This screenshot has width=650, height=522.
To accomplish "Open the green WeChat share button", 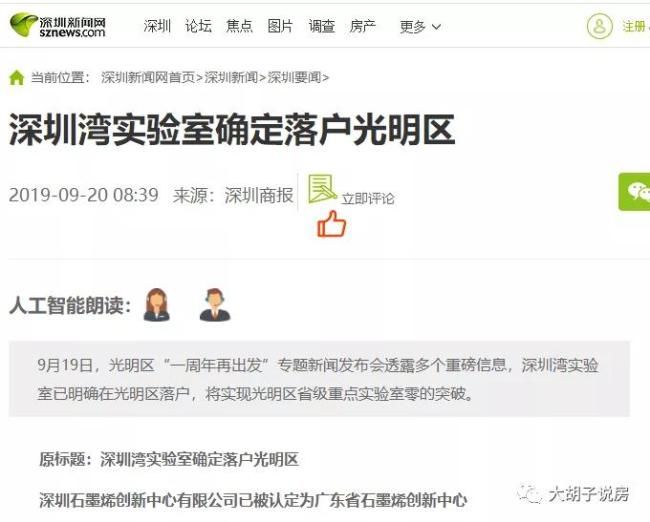I will (x=634, y=192).
